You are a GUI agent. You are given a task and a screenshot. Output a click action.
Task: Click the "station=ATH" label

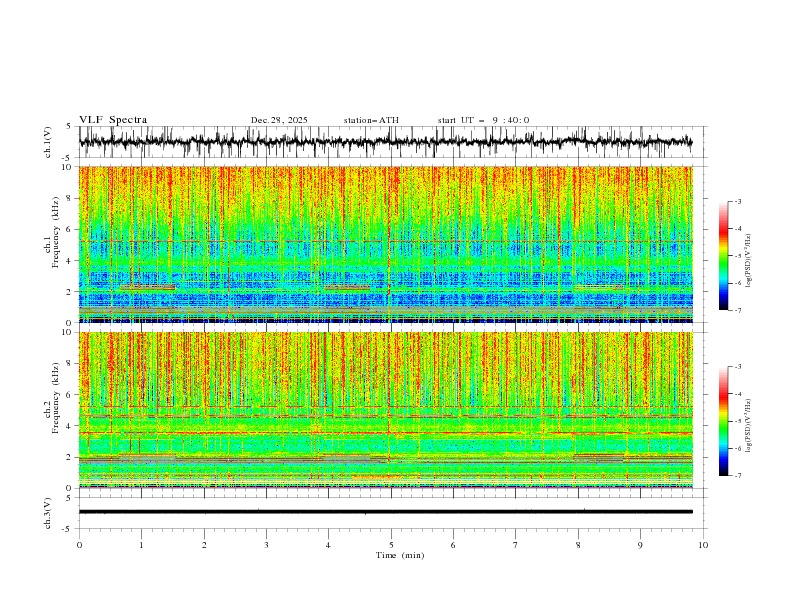click(371, 120)
